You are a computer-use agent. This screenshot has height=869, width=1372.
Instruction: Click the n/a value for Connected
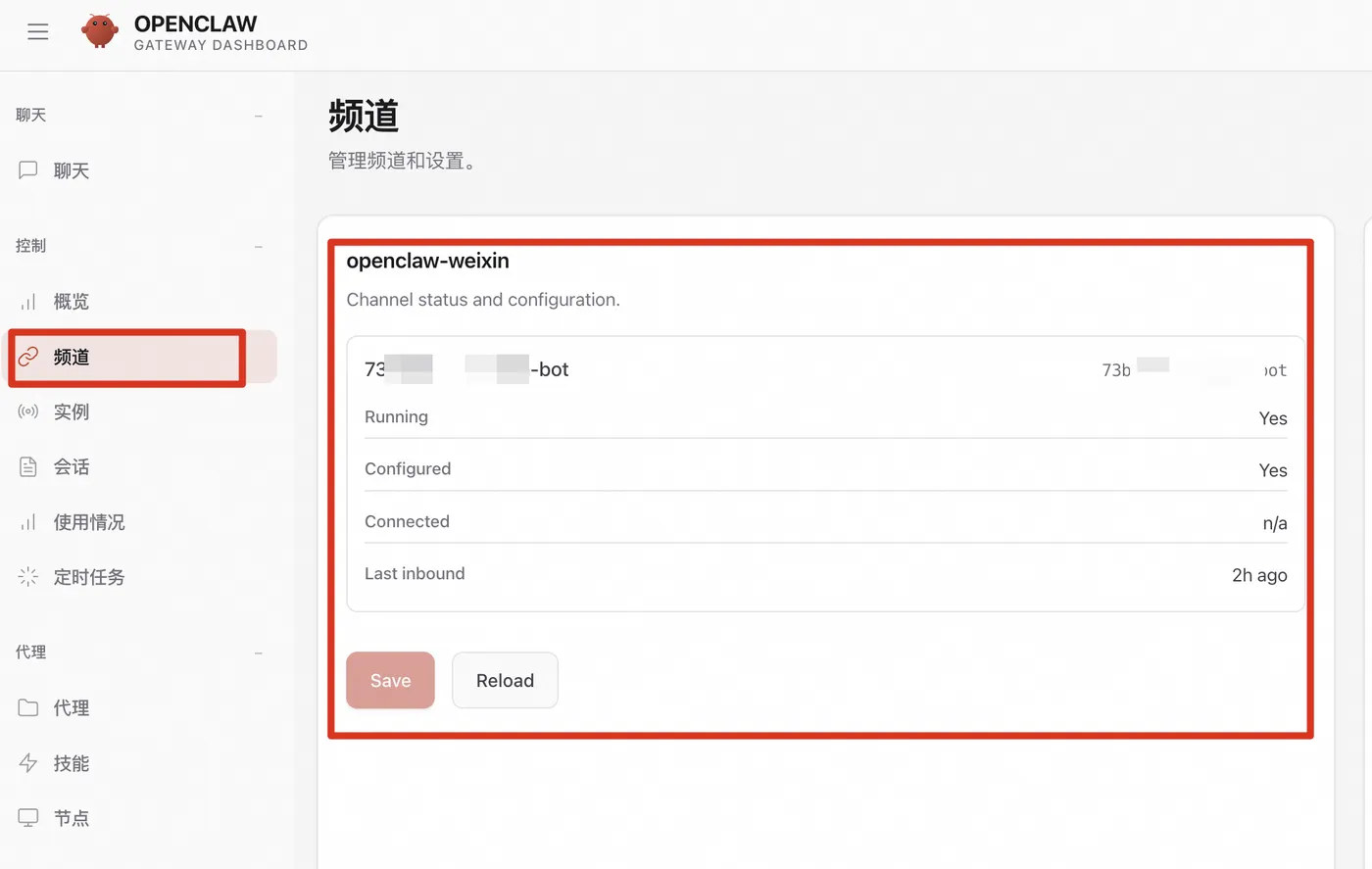[x=1275, y=523]
